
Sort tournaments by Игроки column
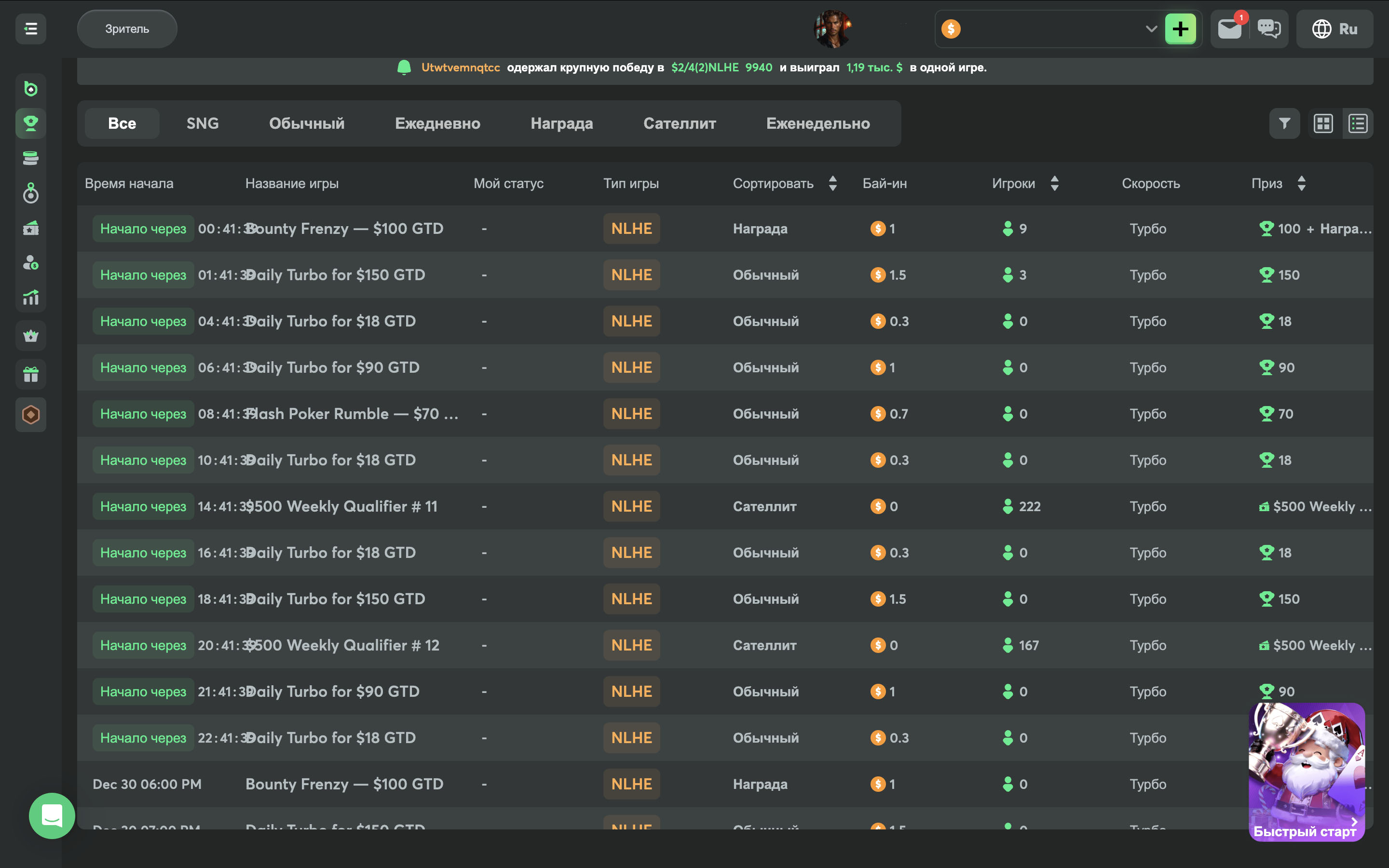pos(1054,184)
